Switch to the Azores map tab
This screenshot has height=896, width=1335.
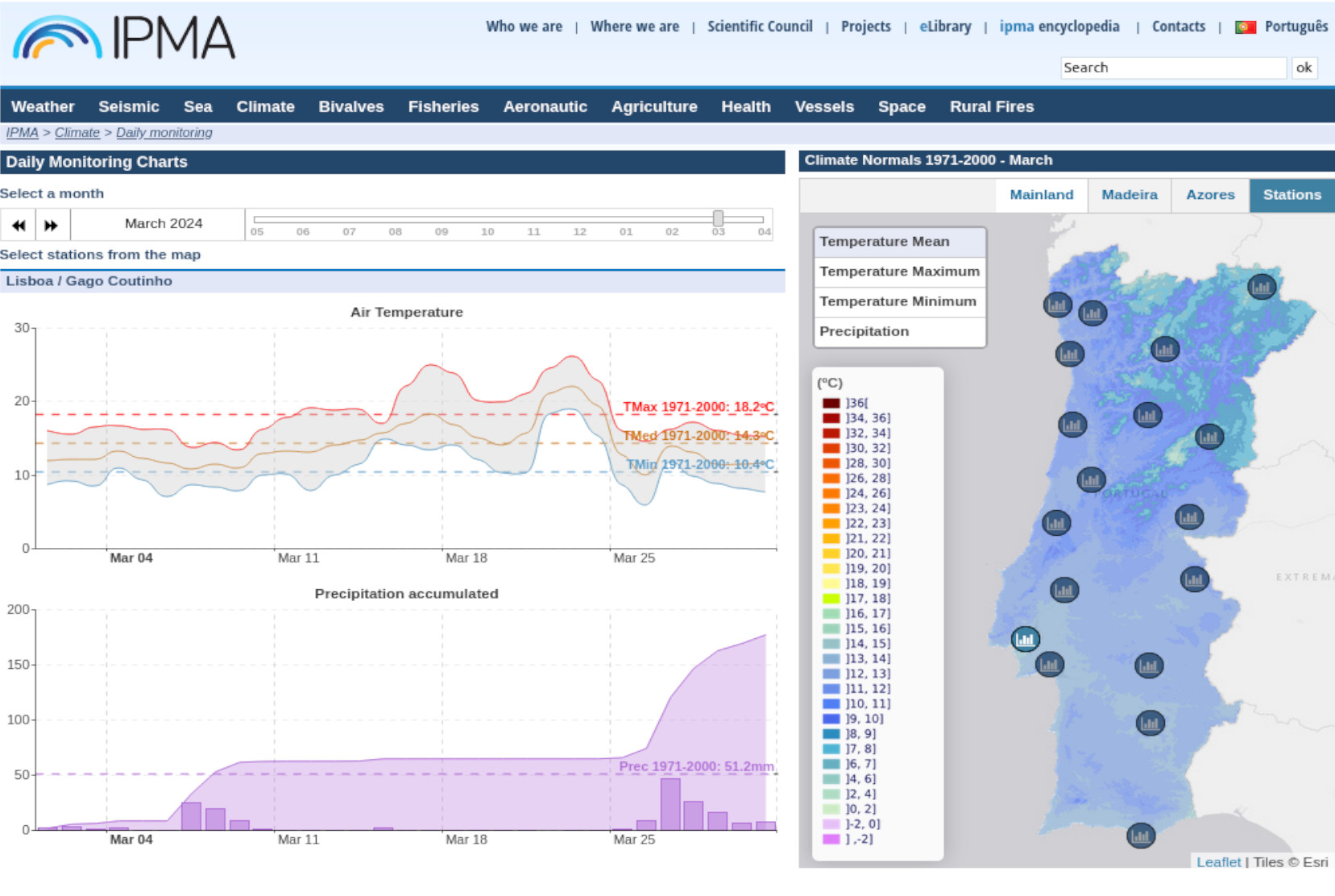(1210, 195)
